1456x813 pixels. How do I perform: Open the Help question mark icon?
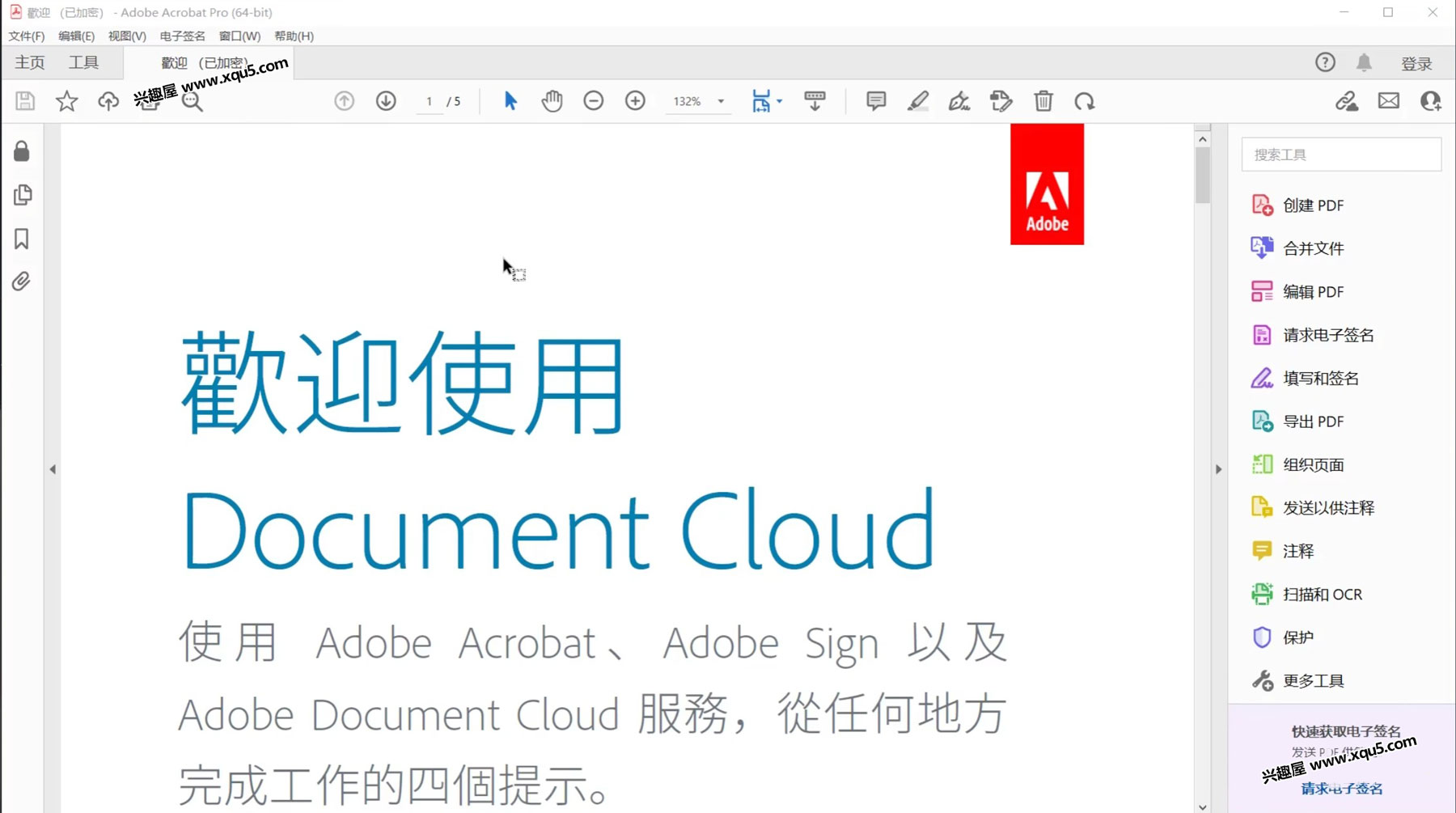(1325, 62)
